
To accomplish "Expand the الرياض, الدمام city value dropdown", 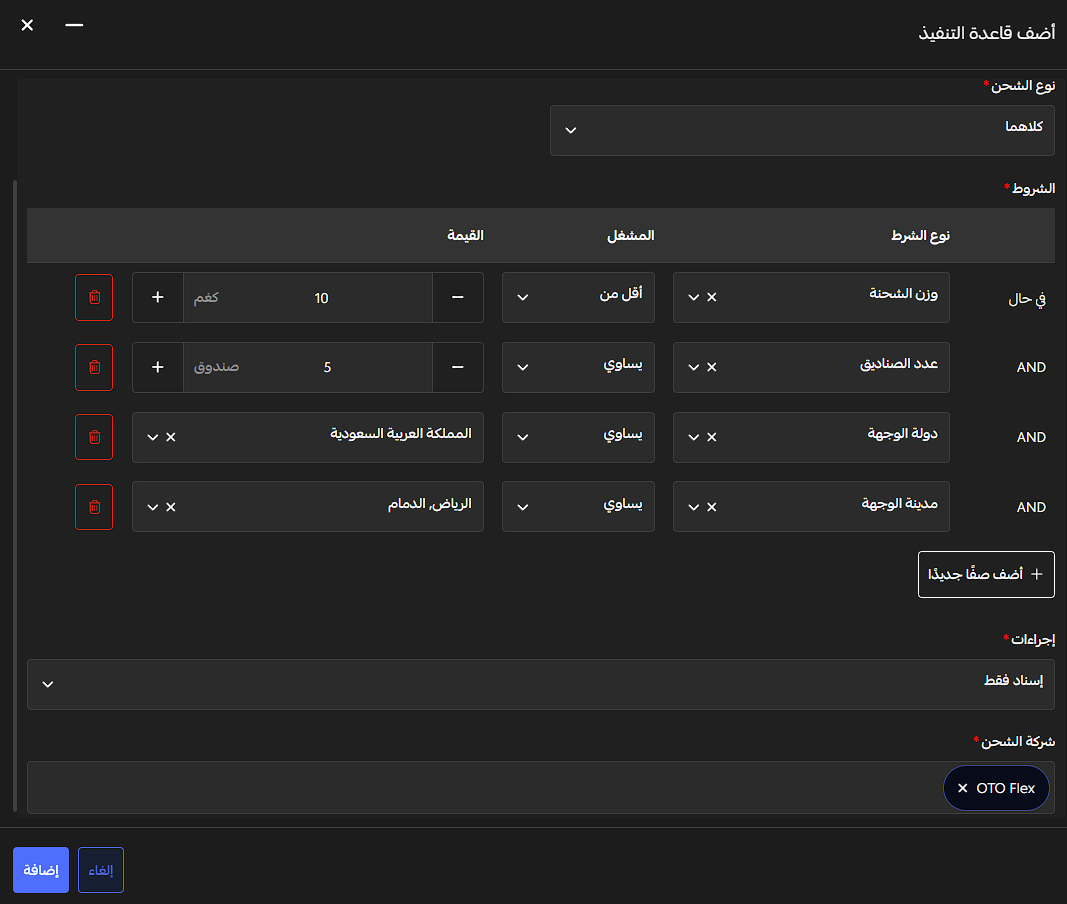I will coord(152,507).
